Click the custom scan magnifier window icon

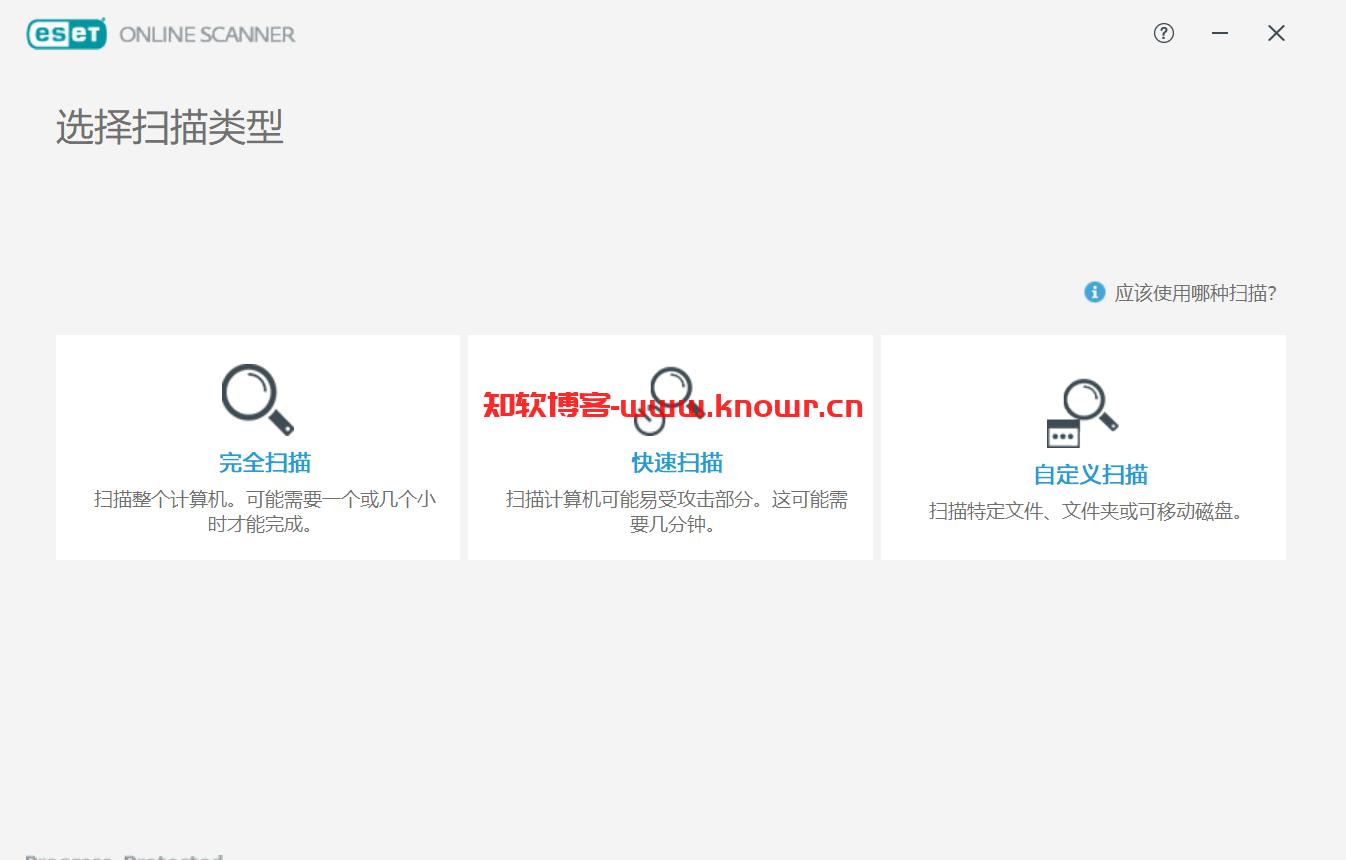tap(1082, 413)
